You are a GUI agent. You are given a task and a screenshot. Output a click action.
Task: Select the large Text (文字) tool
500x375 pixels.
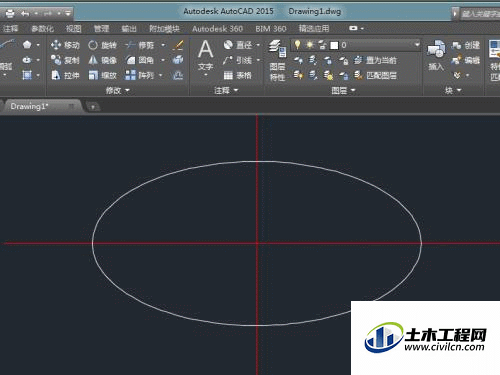205,55
